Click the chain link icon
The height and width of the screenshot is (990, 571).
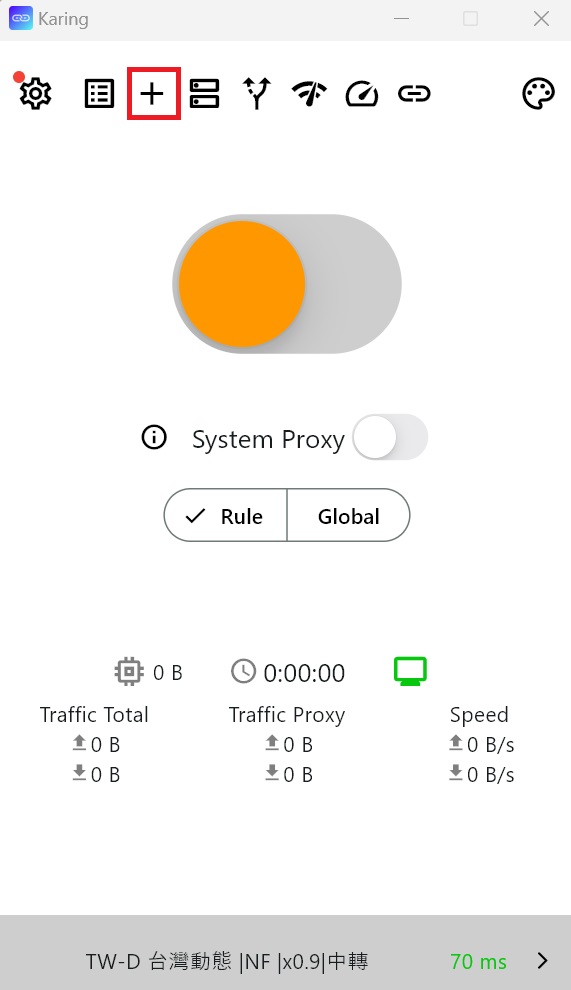[414, 93]
